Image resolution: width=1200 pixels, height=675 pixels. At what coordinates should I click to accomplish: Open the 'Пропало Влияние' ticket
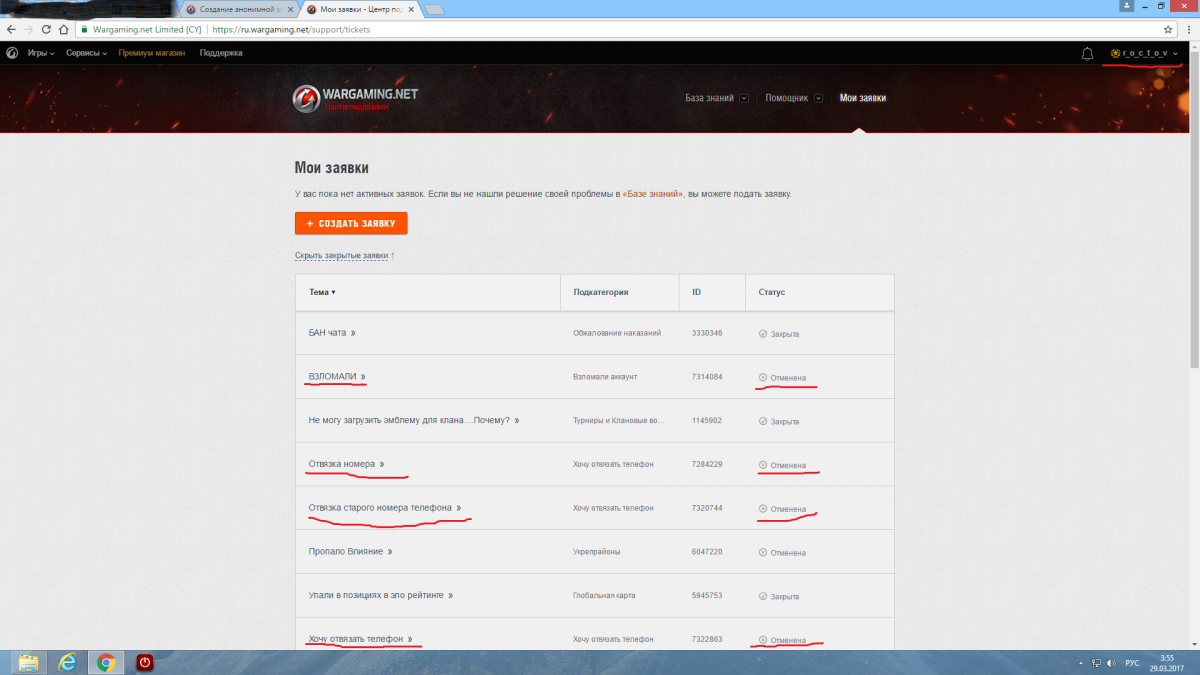coord(351,551)
